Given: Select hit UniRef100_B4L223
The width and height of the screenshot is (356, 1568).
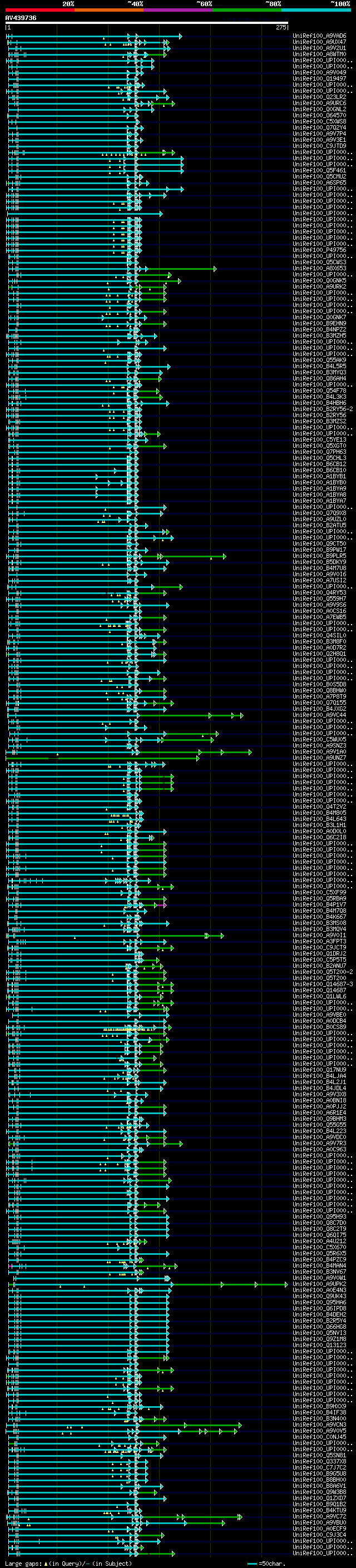Looking at the screenshot, I should tap(319, 1131).
